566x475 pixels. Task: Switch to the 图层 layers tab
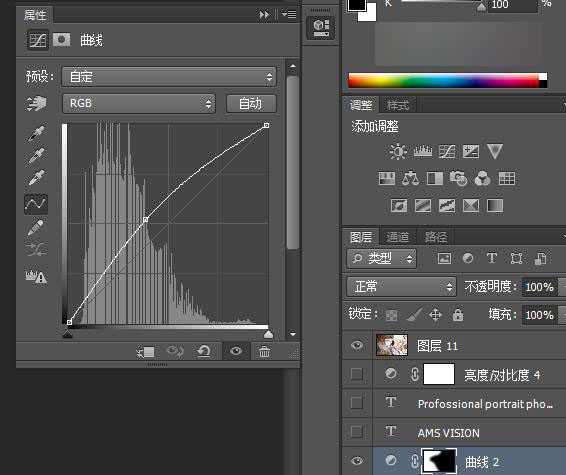(x=361, y=237)
